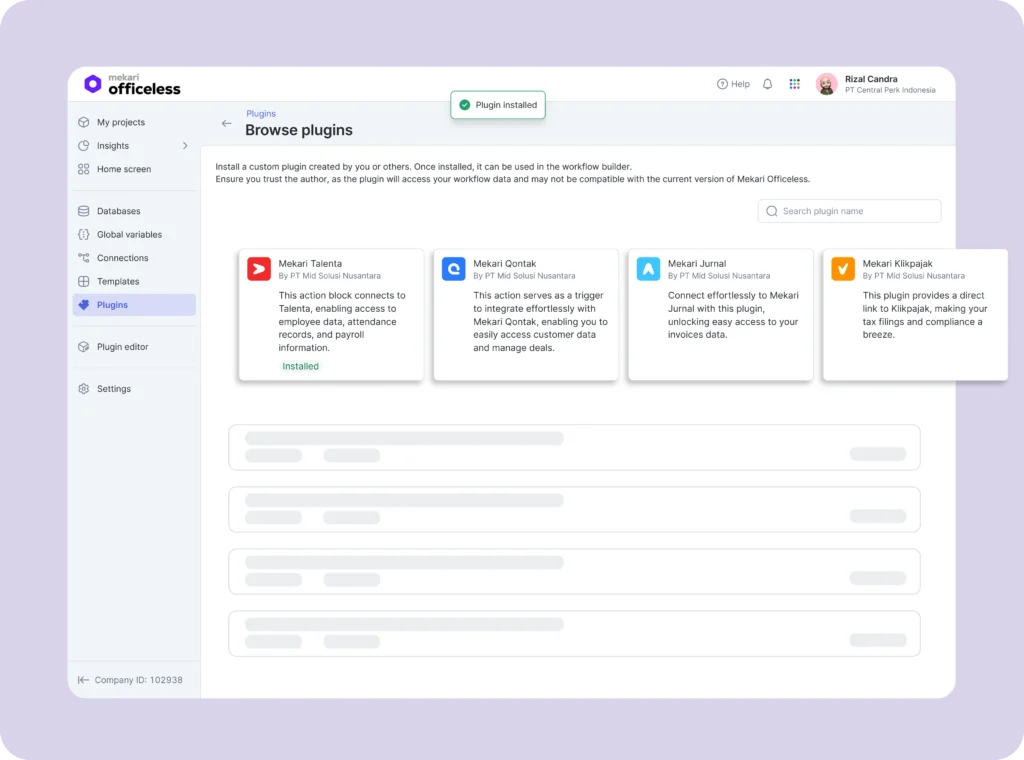Open notifications with the bell icon
1024x760 pixels.
pos(767,84)
